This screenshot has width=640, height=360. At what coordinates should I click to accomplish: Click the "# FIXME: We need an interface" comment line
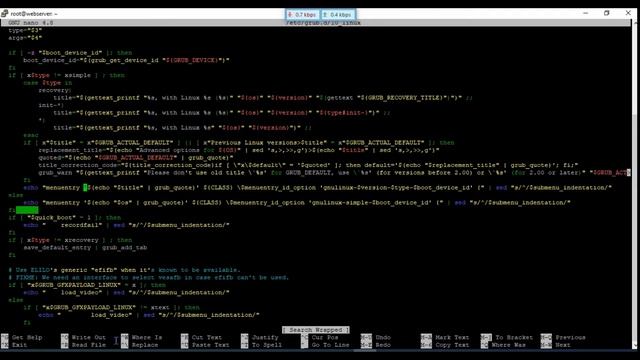[149, 278]
